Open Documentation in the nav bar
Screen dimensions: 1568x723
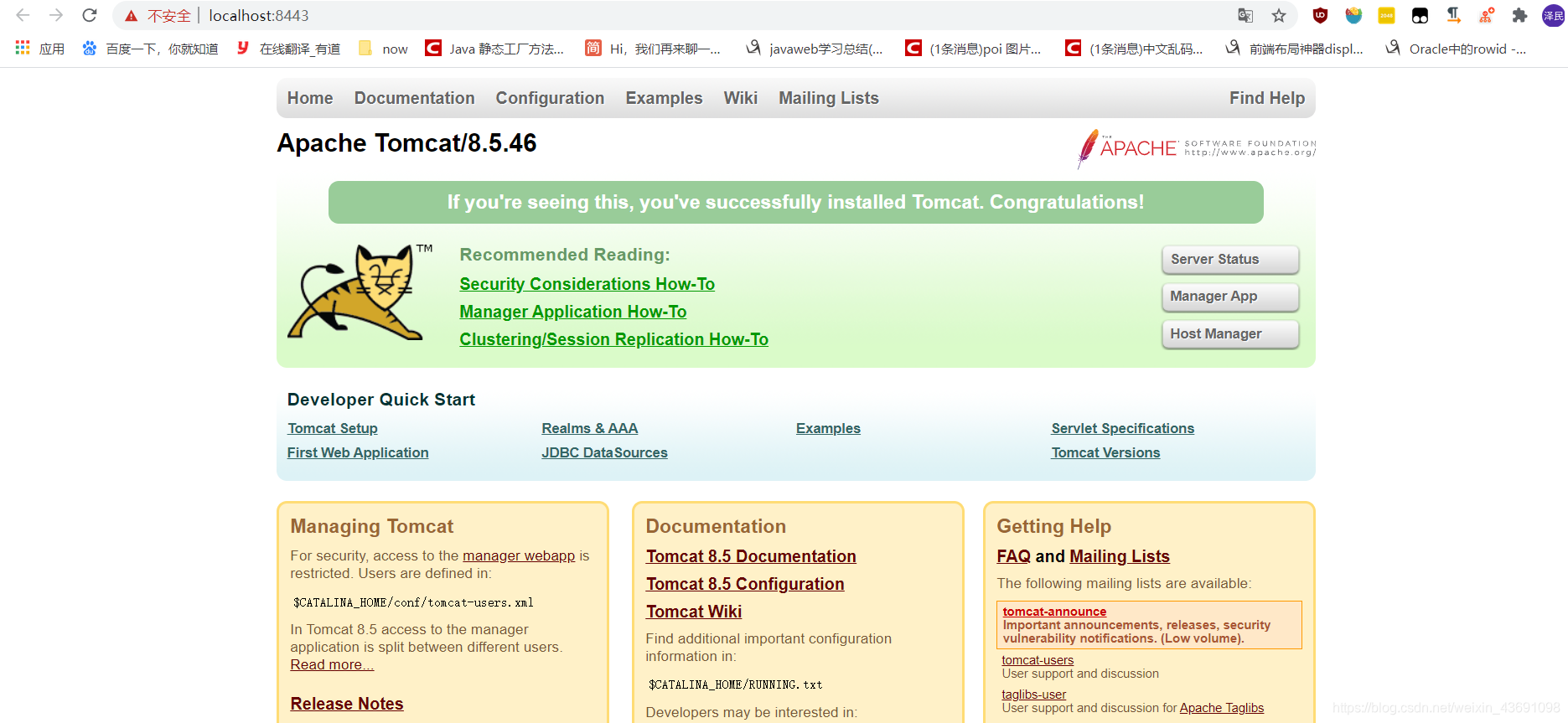click(414, 98)
